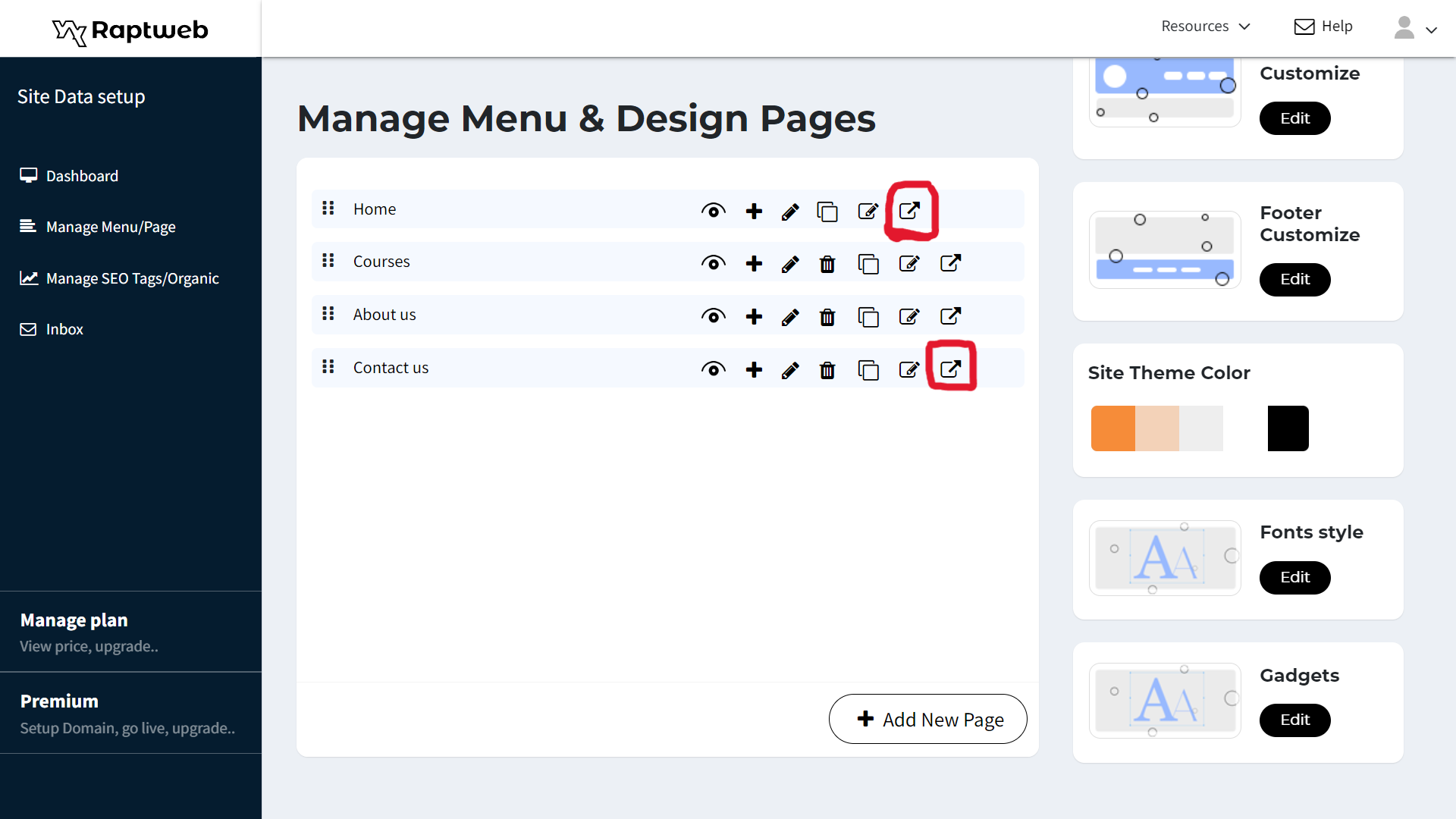Open Courses page in new tab icon

950,263
